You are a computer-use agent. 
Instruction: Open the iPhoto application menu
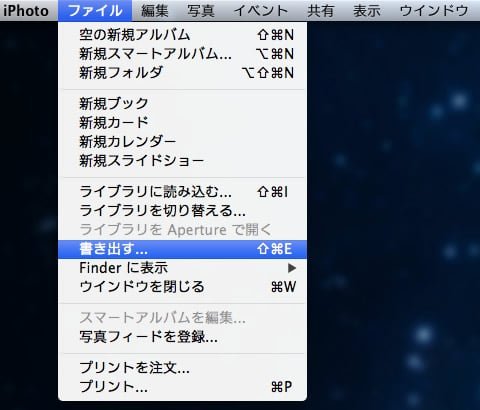(x=26, y=11)
